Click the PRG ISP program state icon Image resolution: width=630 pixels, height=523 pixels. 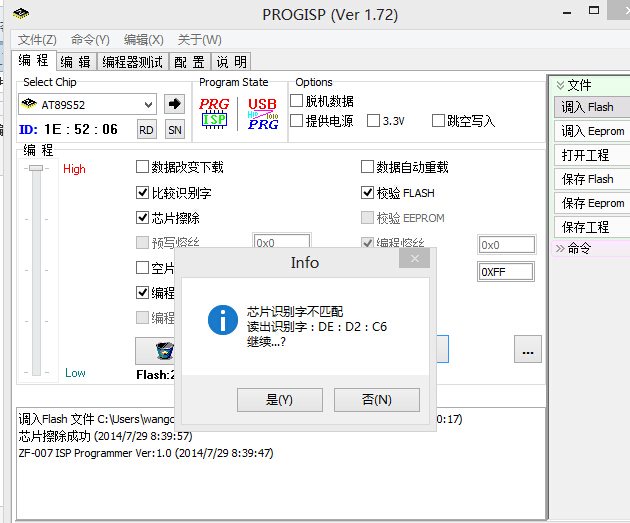click(214, 112)
